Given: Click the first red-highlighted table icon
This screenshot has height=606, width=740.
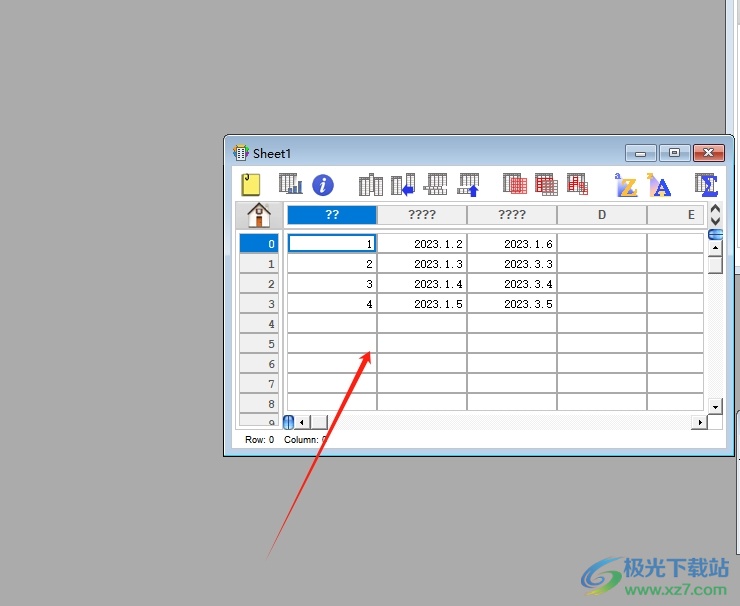Looking at the screenshot, I should click(x=514, y=184).
